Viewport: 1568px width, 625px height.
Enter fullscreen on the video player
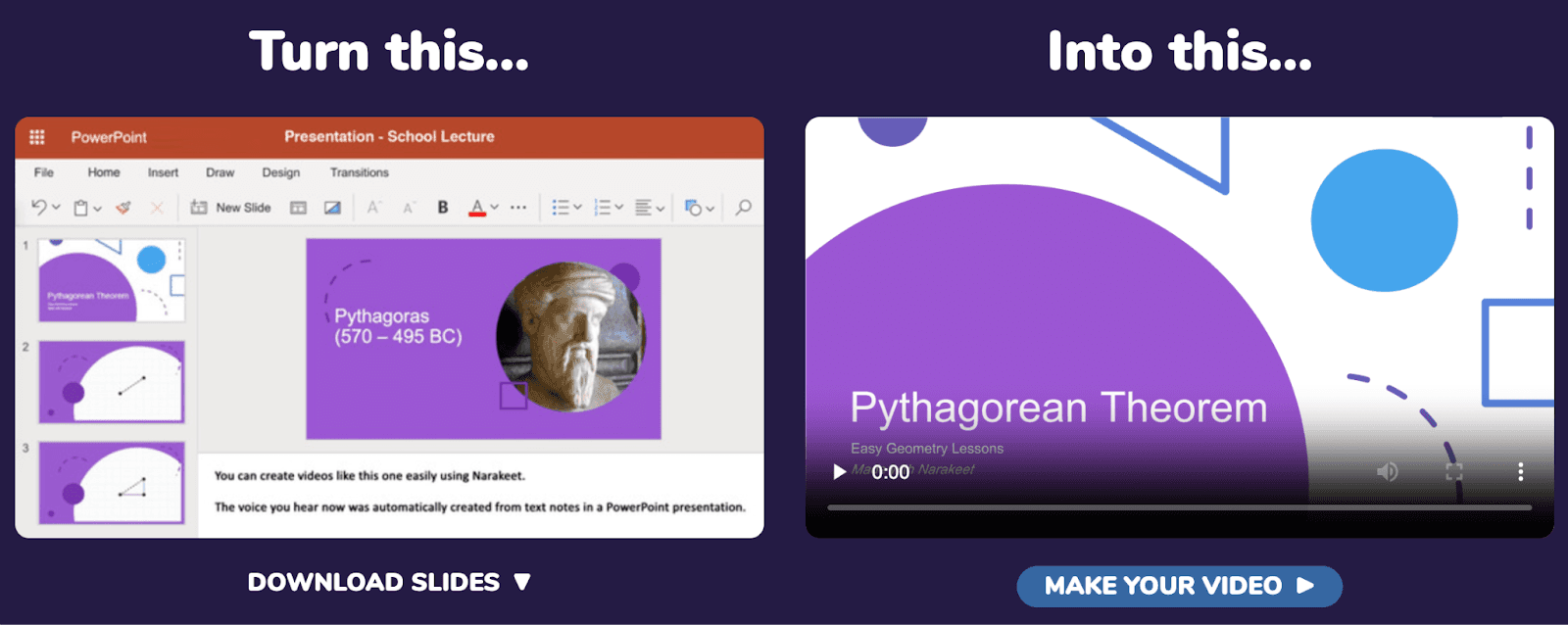click(x=1454, y=472)
